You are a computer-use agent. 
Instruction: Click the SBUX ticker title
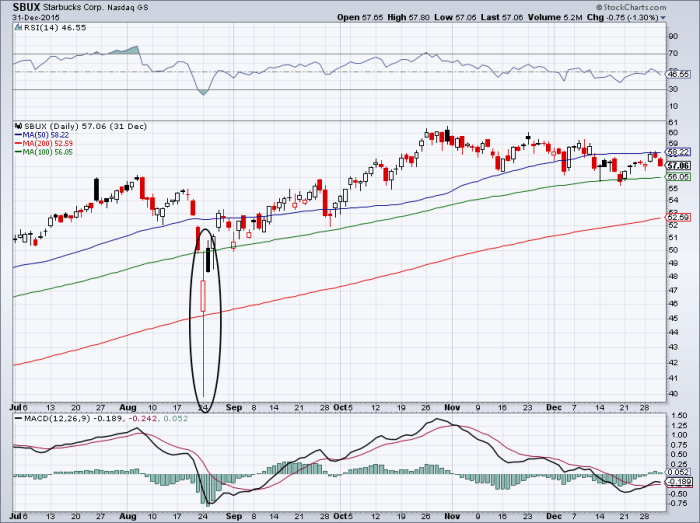(x=26, y=7)
